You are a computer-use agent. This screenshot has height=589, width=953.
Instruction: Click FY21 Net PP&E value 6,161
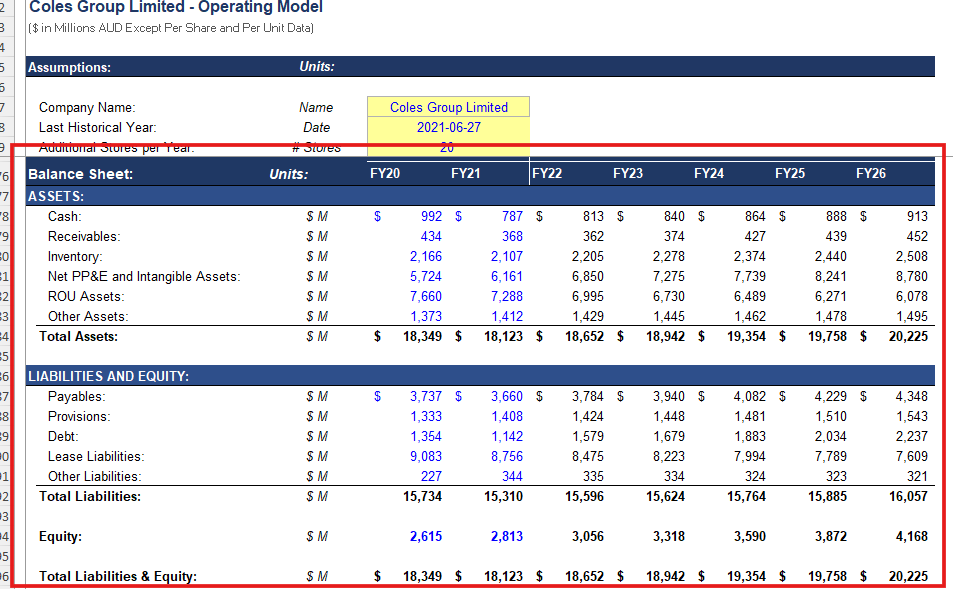tap(507, 277)
